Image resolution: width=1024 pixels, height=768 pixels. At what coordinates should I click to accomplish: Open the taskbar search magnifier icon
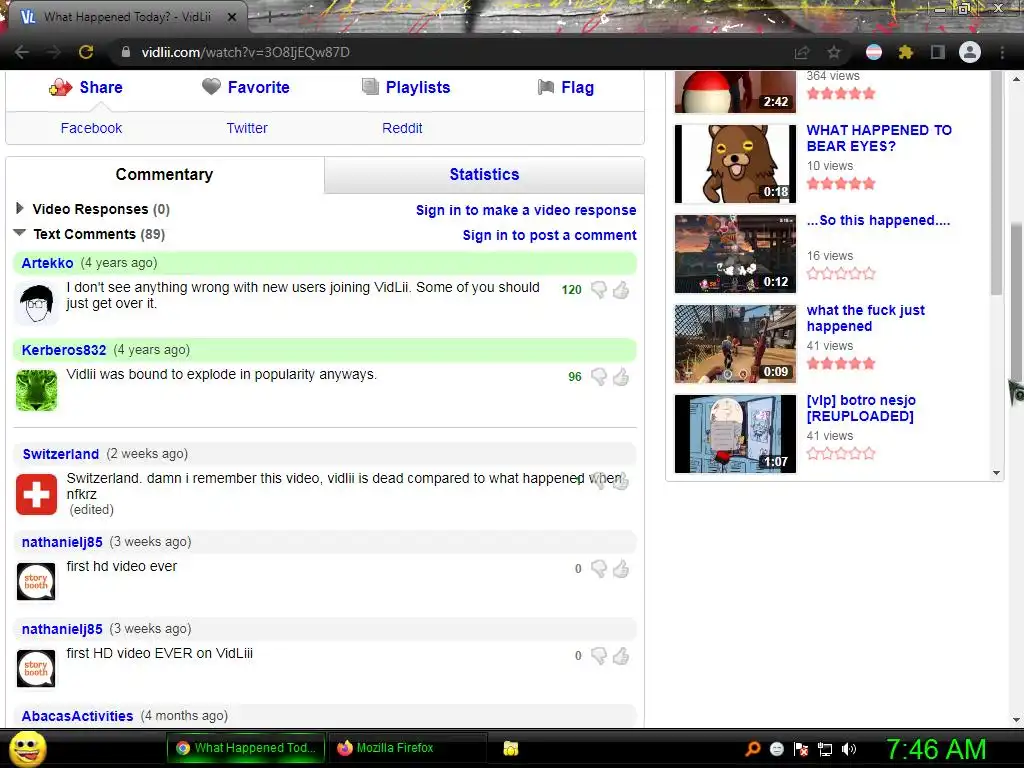pos(753,749)
